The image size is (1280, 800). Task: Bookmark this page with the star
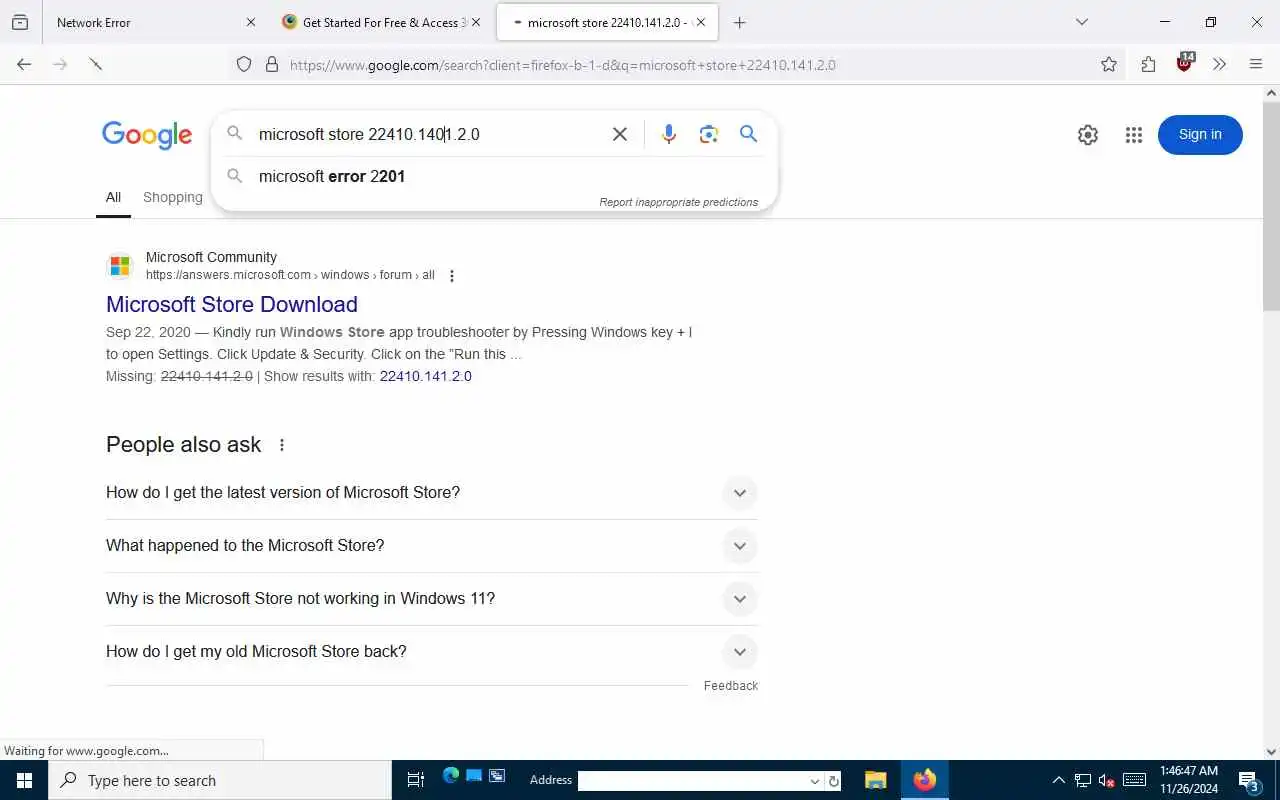(1109, 65)
